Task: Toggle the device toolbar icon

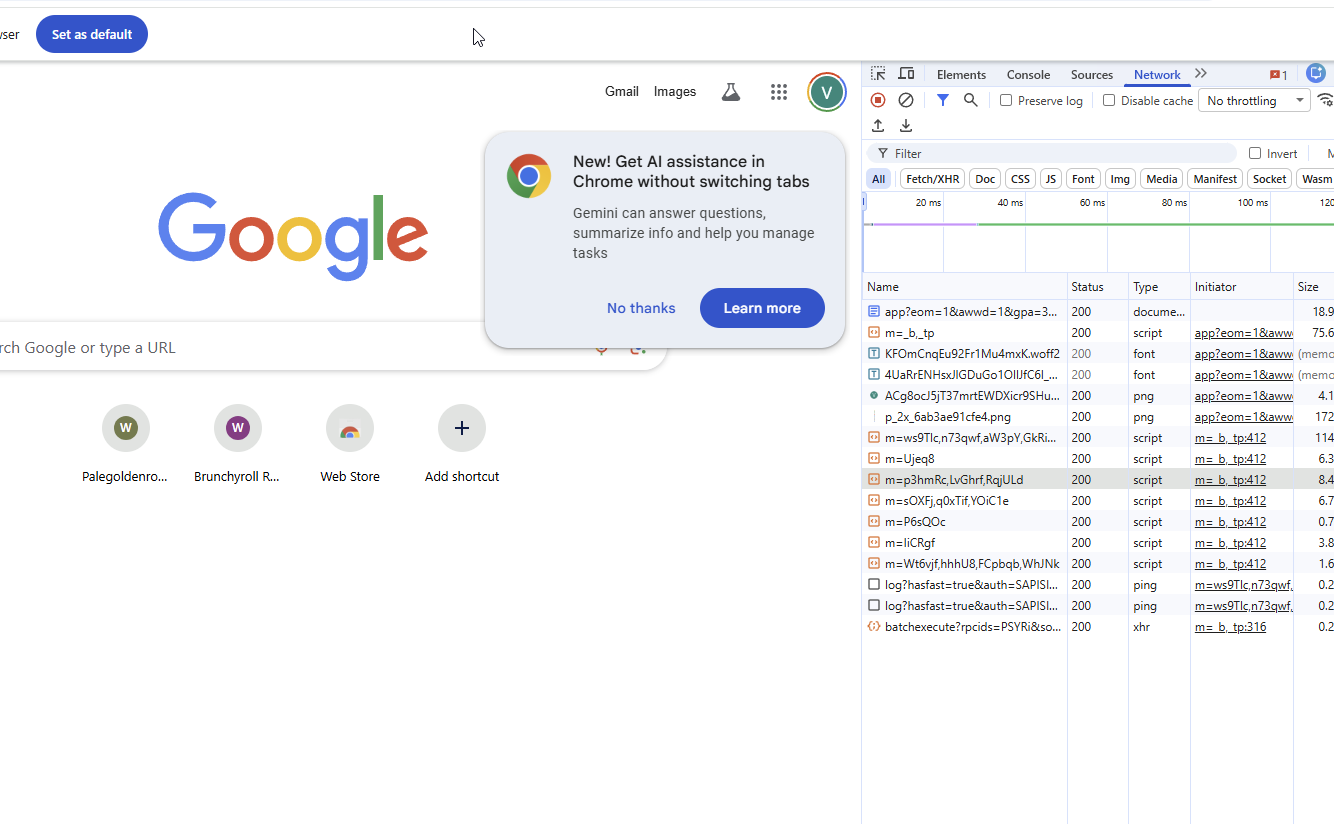Action: tap(906, 74)
